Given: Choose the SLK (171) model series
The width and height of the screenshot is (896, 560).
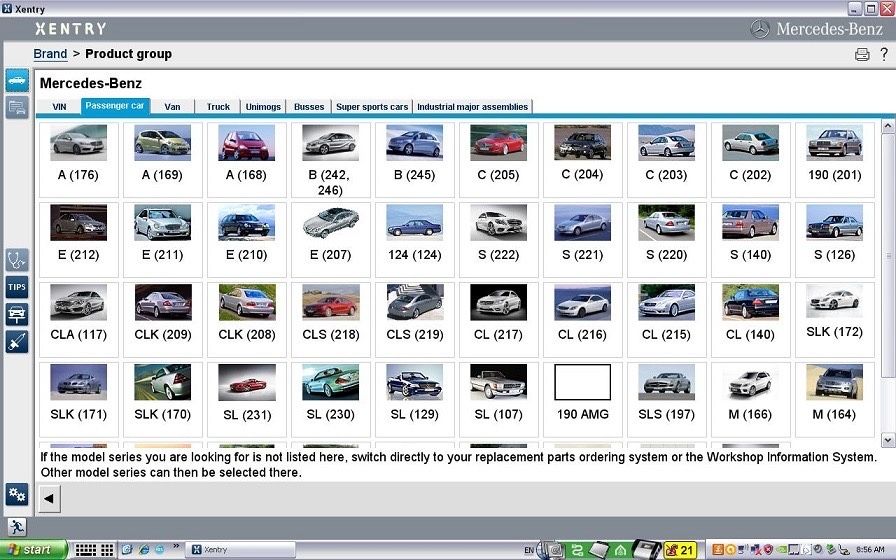Looking at the screenshot, I should click(78, 399).
